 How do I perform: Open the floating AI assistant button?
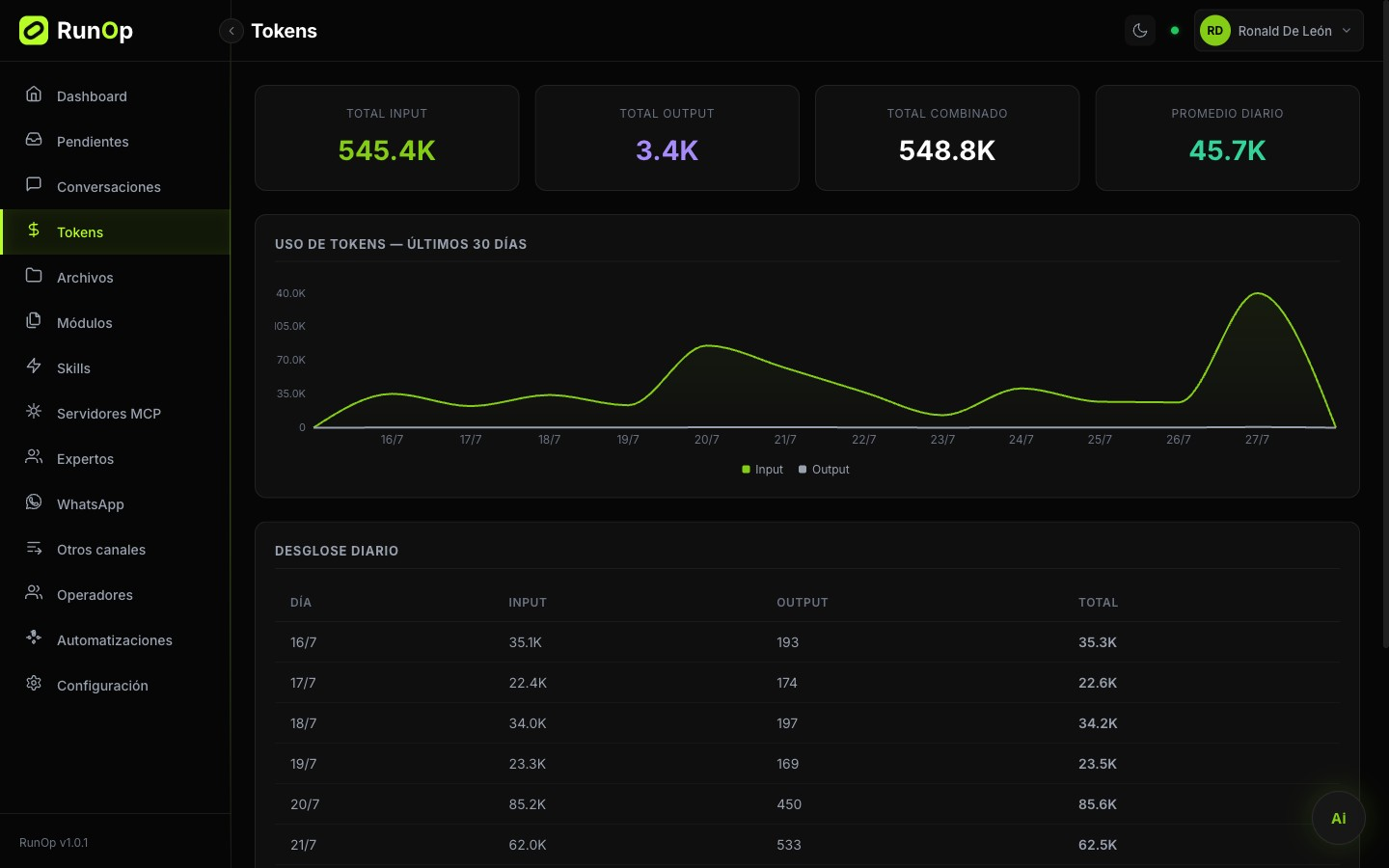[1339, 818]
